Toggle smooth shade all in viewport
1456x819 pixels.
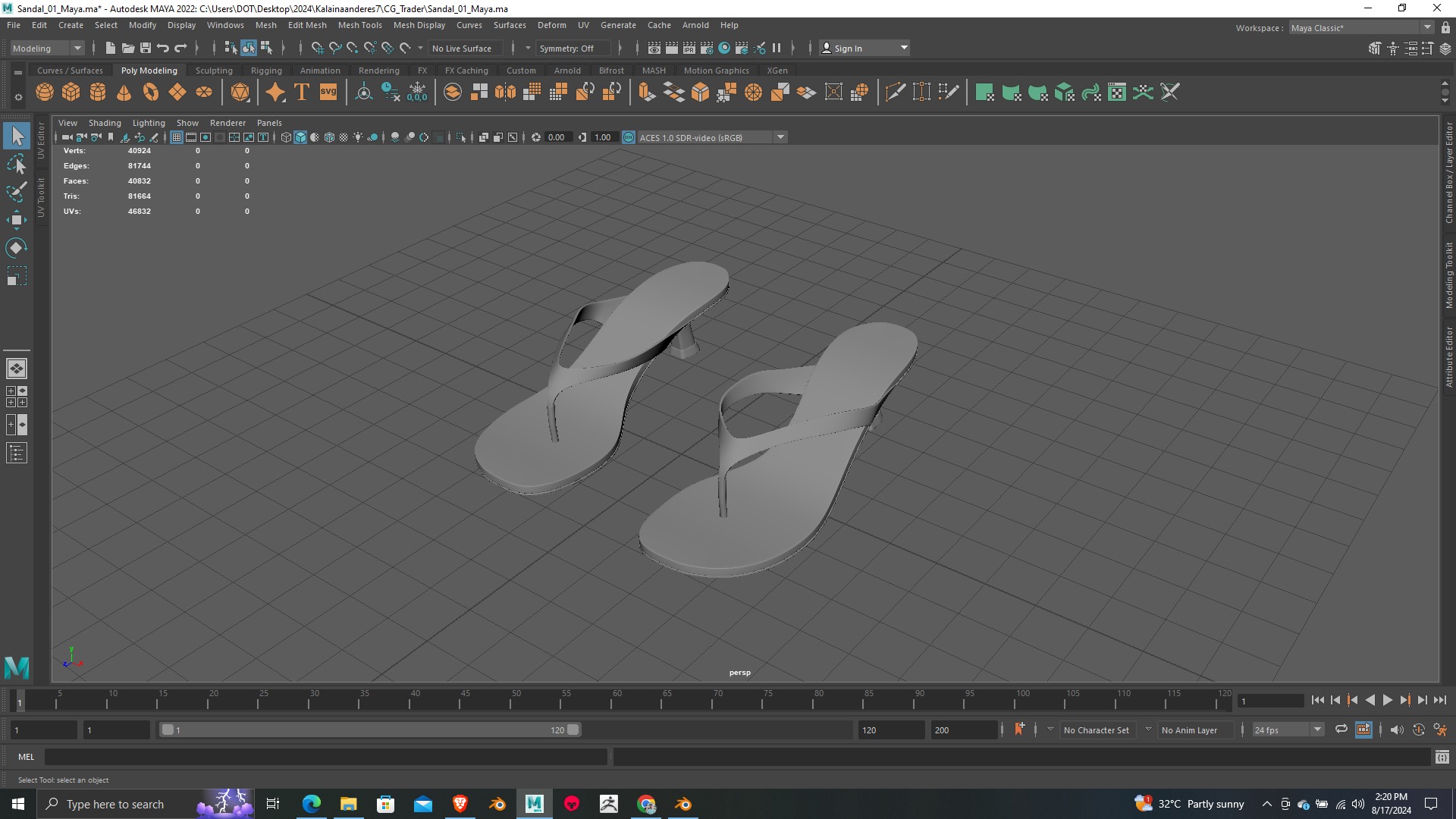pyautogui.click(x=300, y=137)
